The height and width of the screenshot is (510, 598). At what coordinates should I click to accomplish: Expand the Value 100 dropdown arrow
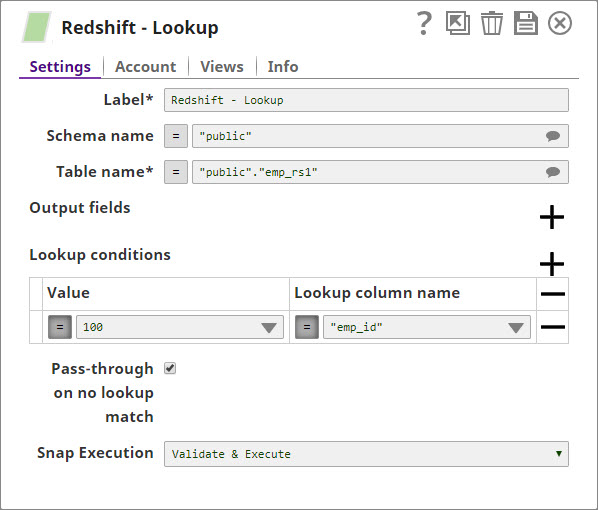269,327
